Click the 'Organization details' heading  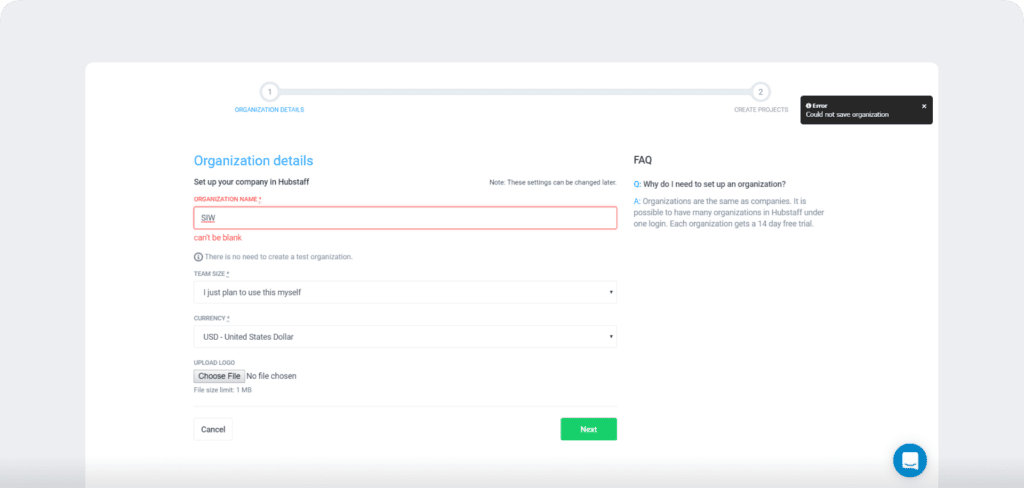253,160
